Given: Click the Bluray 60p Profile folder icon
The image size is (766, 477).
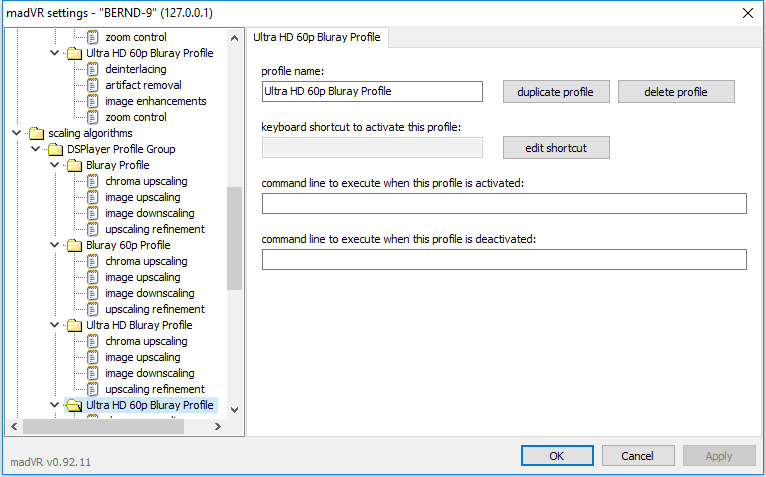Looking at the screenshot, I should 74,245.
